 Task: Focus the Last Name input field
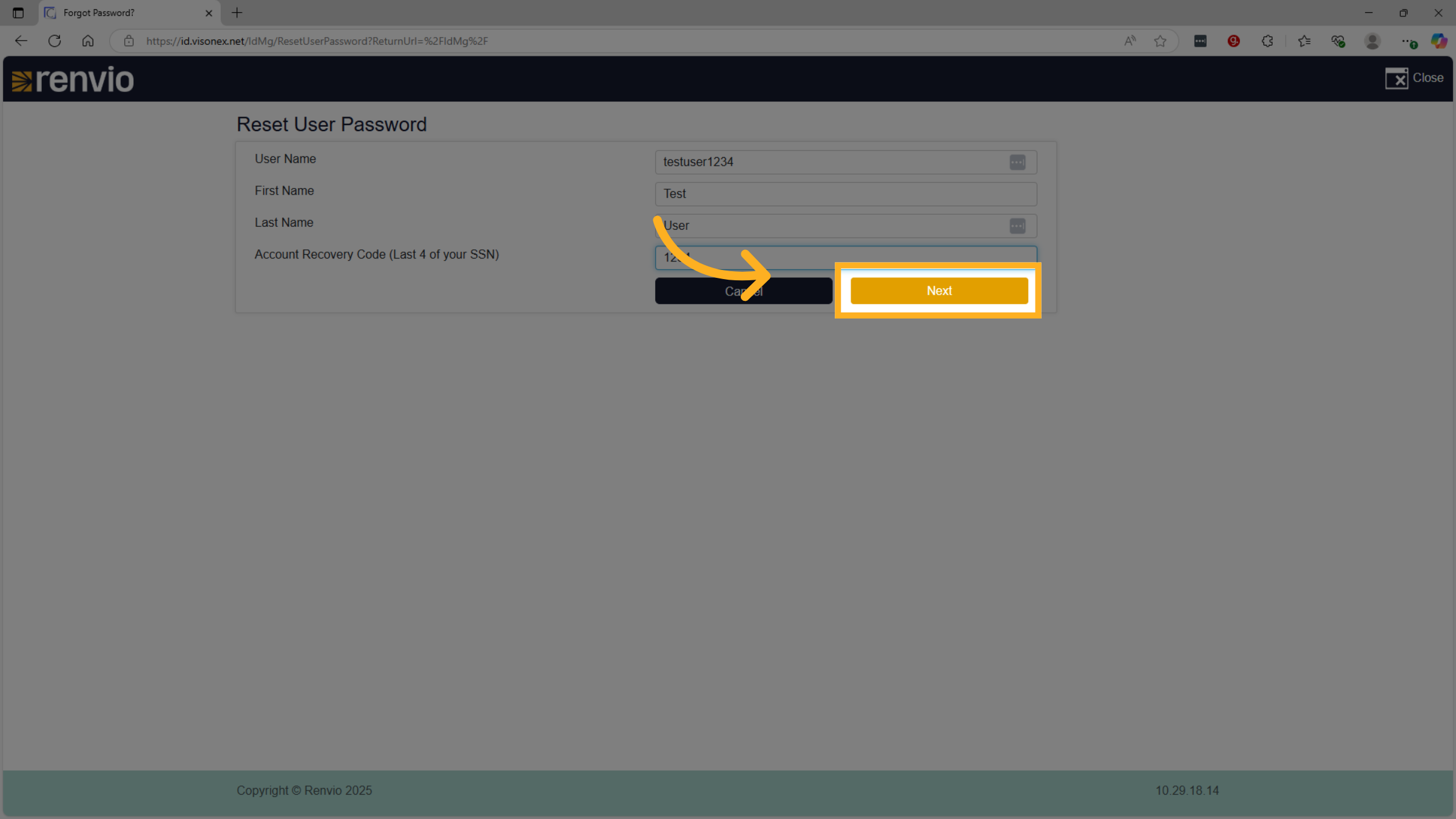point(846,226)
